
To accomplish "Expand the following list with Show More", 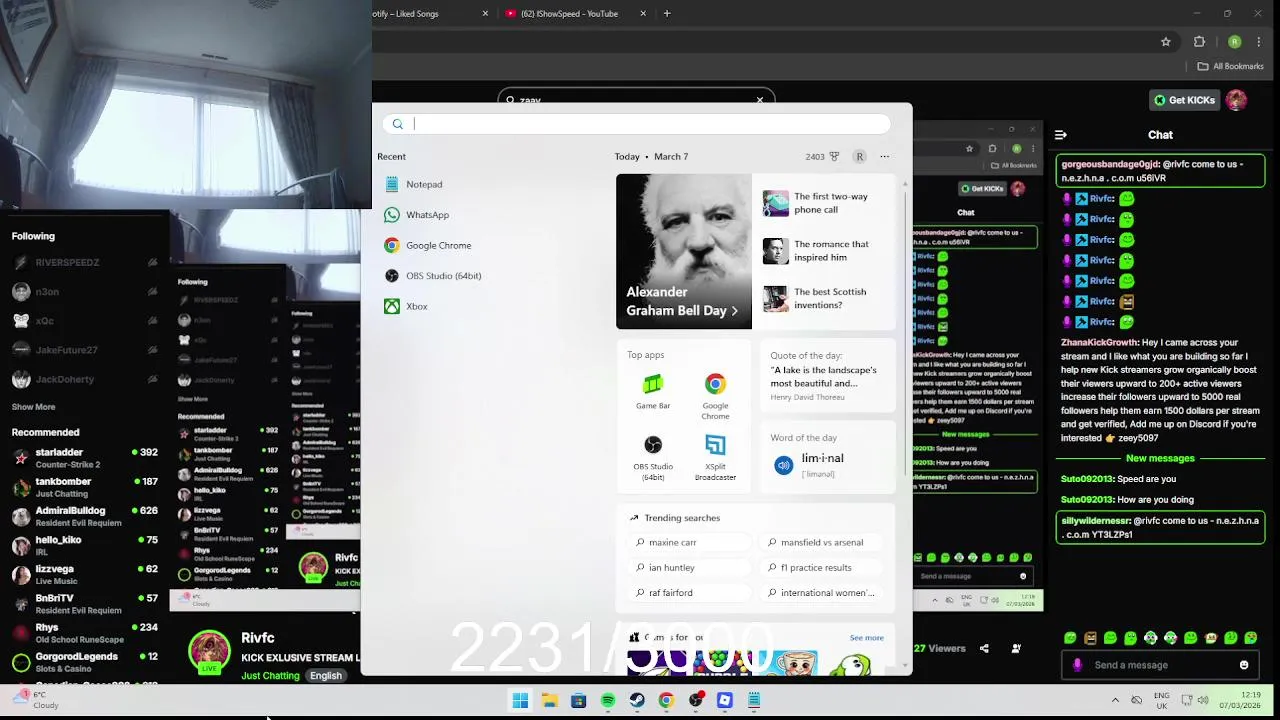I will coord(33,407).
